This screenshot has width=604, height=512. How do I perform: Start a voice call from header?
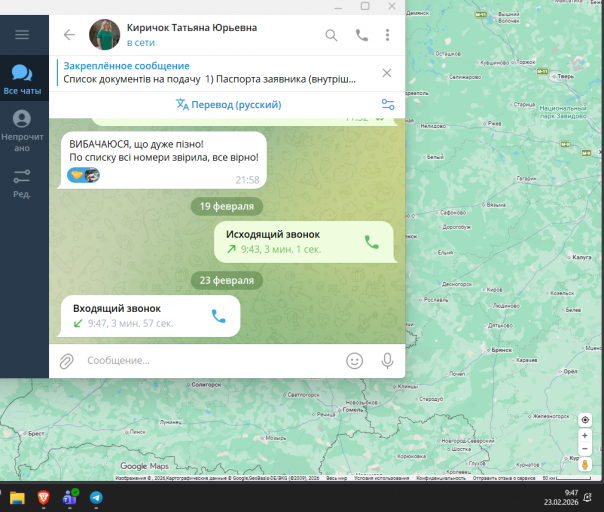(361, 35)
